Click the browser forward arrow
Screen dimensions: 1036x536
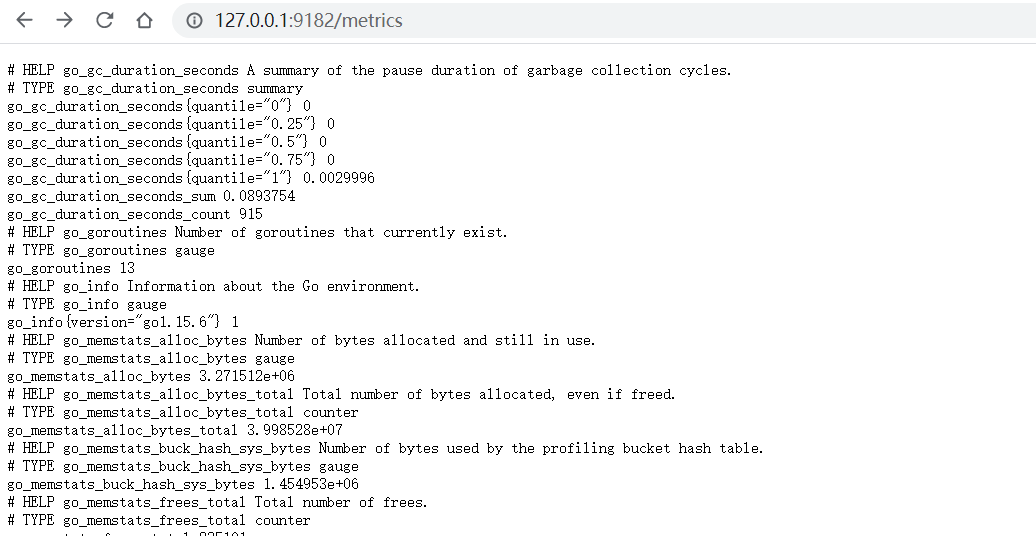(64, 20)
